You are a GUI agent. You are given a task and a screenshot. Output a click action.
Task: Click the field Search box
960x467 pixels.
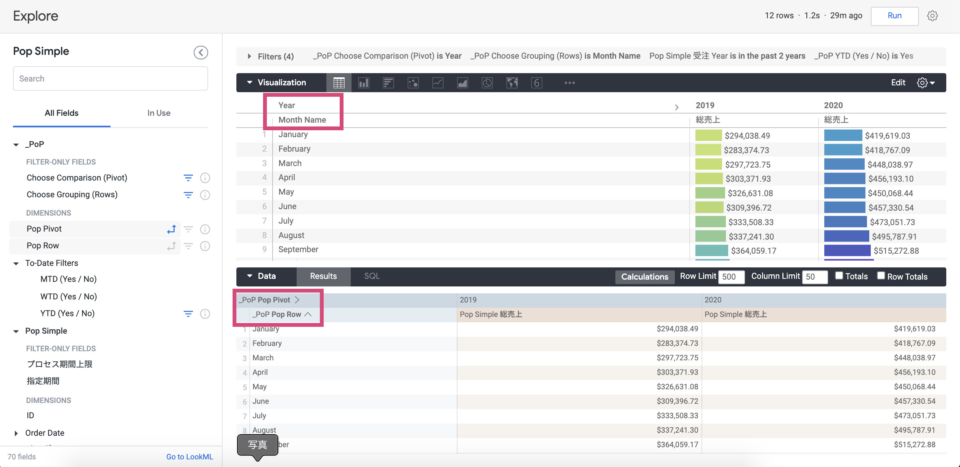pos(110,78)
